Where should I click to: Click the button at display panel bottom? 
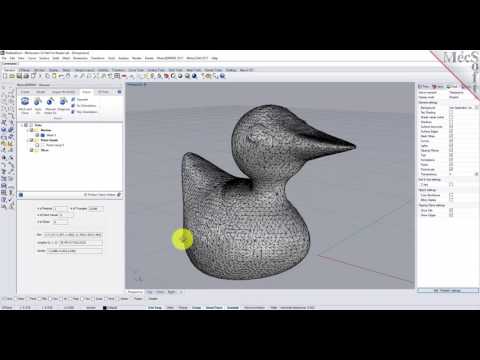pyautogui.click(x=447, y=291)
